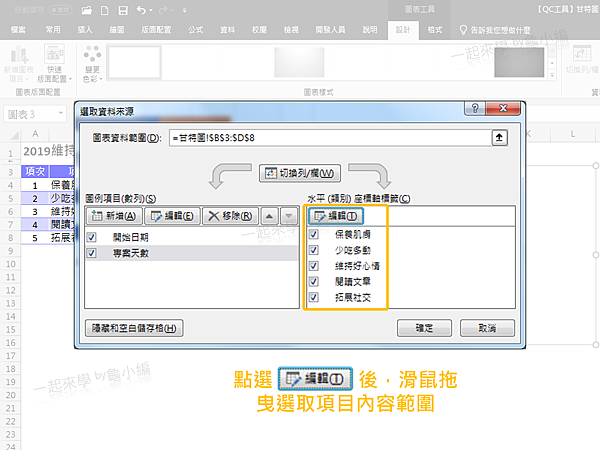Select column L header in worksheet
The height and width of the screenshot is (450, 600).
click(572, 134)
